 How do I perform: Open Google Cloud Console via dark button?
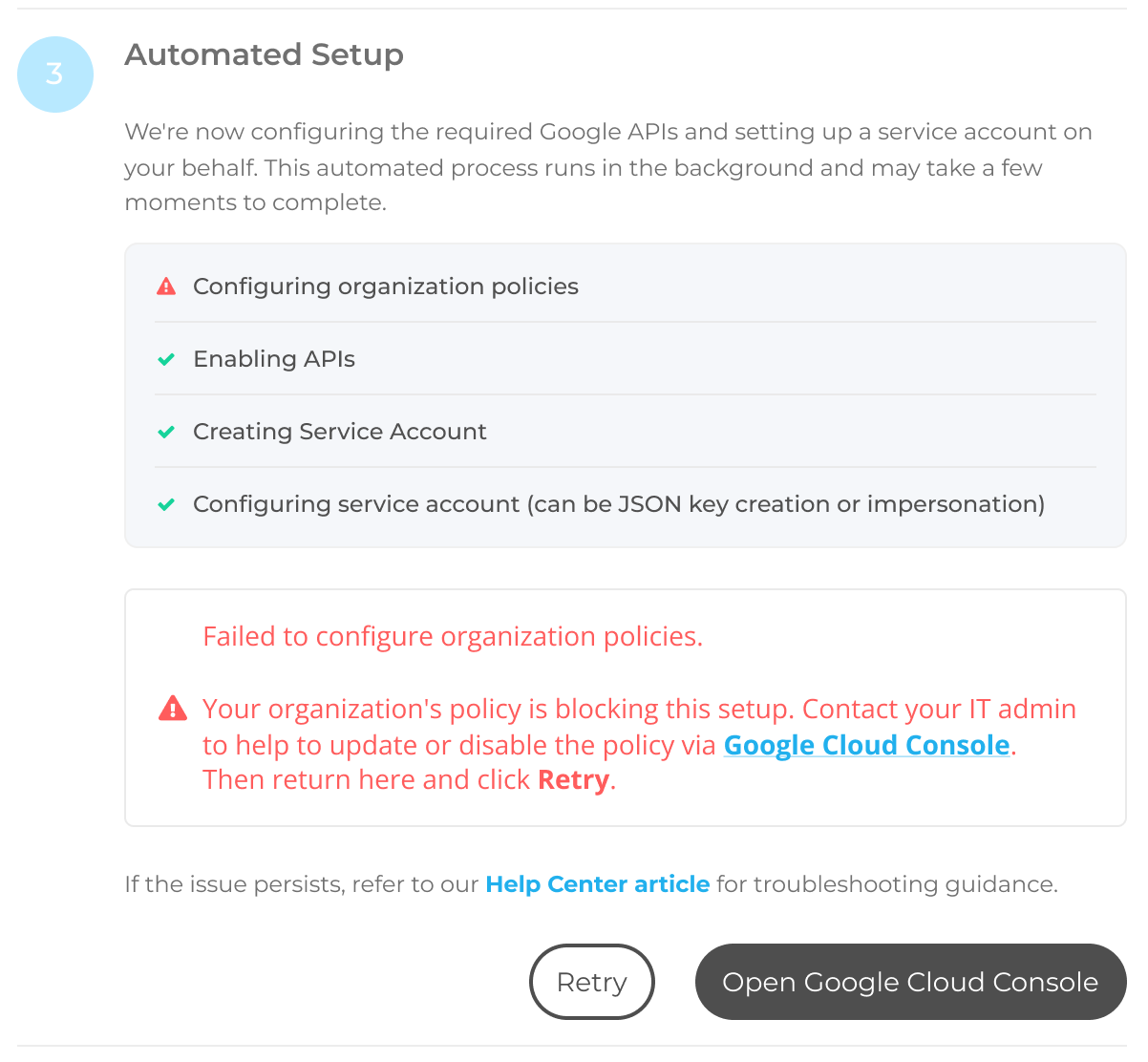[910, 982]
